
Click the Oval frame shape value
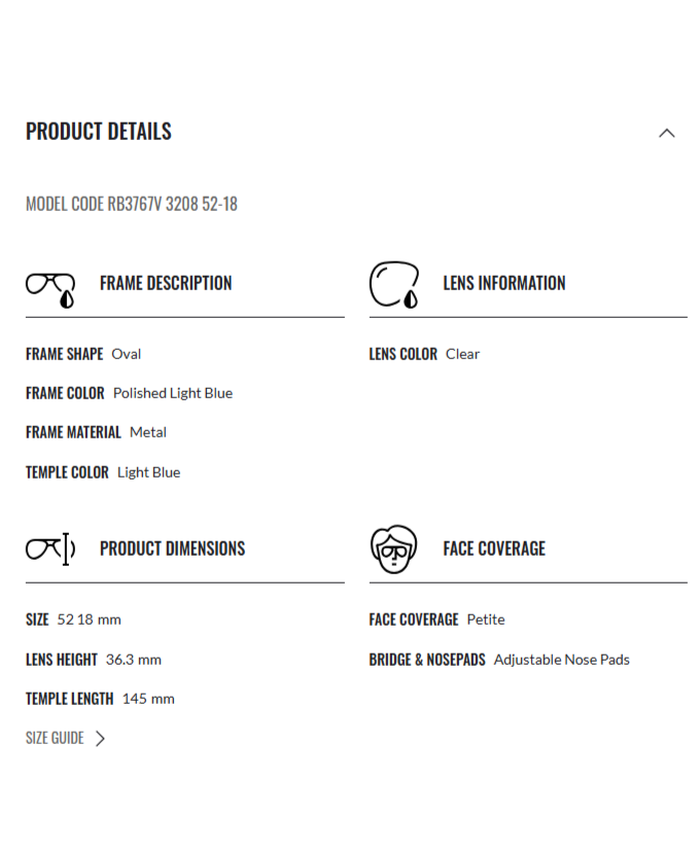(126, 354)
